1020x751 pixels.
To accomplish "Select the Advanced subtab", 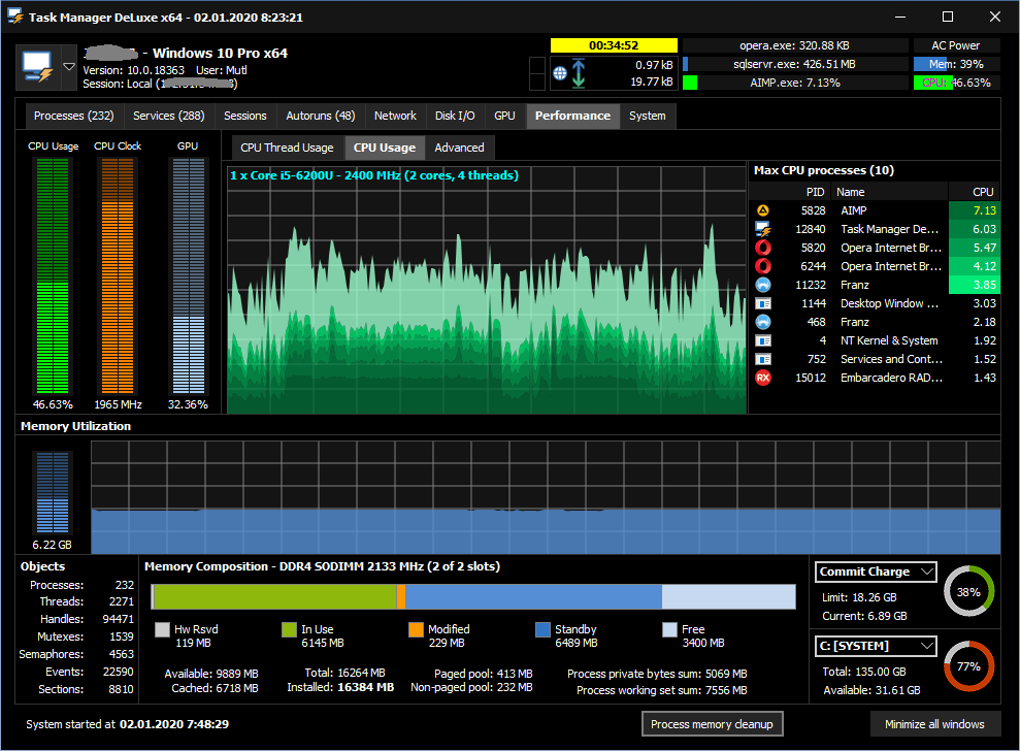I will coord(459,148).
